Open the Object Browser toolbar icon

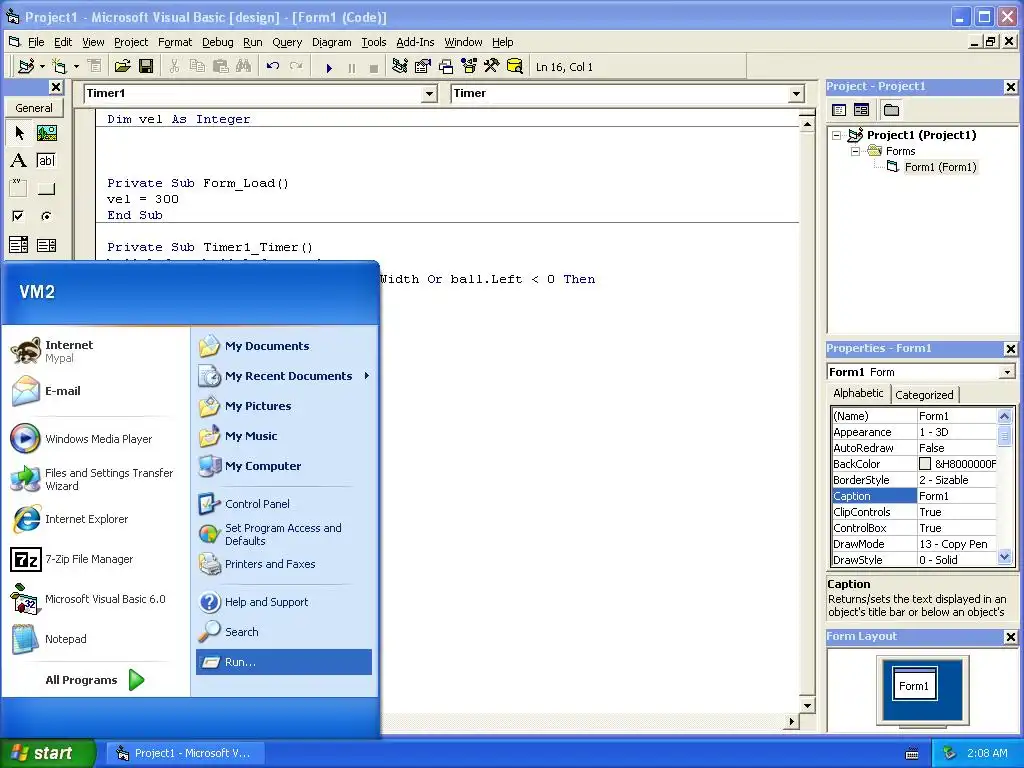tap(469, 67)
